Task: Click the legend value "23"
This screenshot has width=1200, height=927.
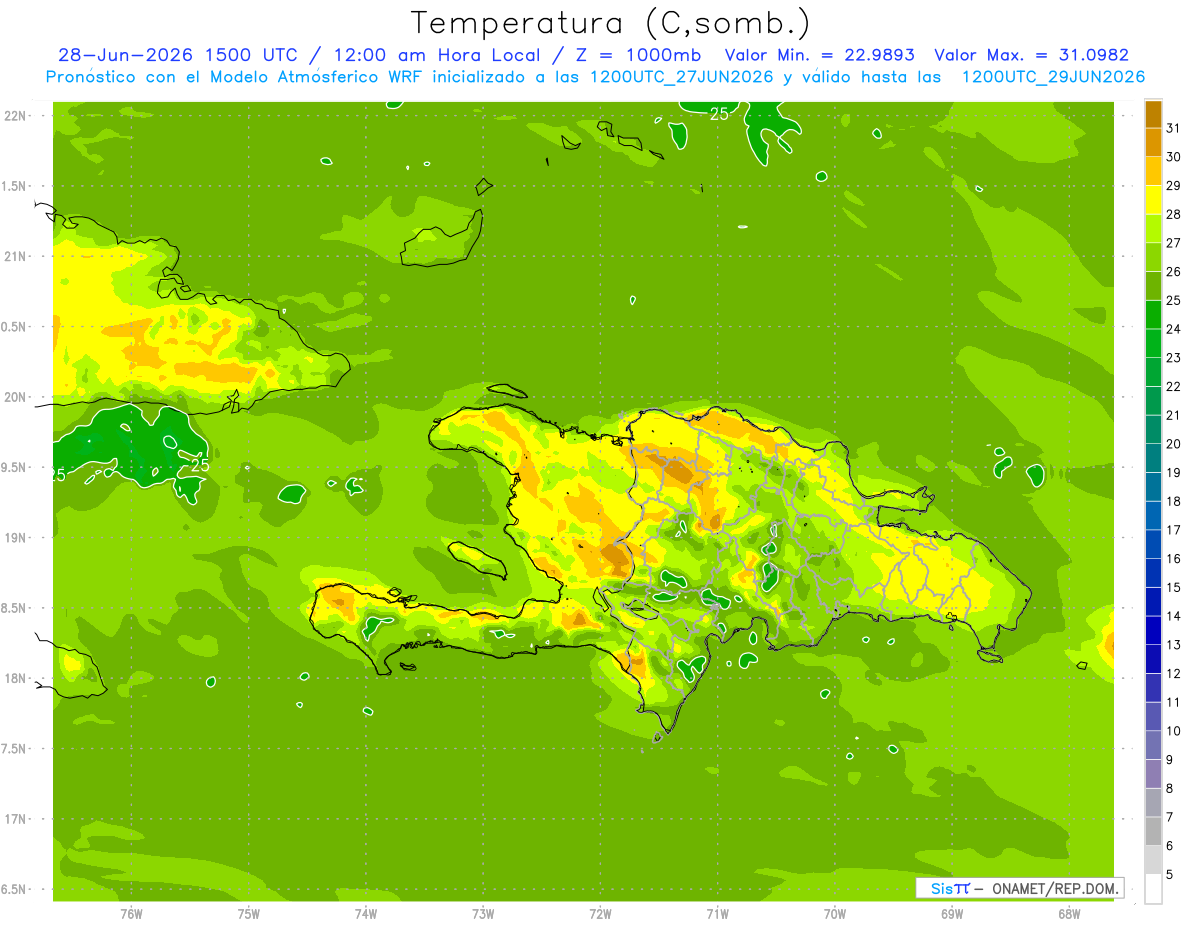Action: (1174, 358)
